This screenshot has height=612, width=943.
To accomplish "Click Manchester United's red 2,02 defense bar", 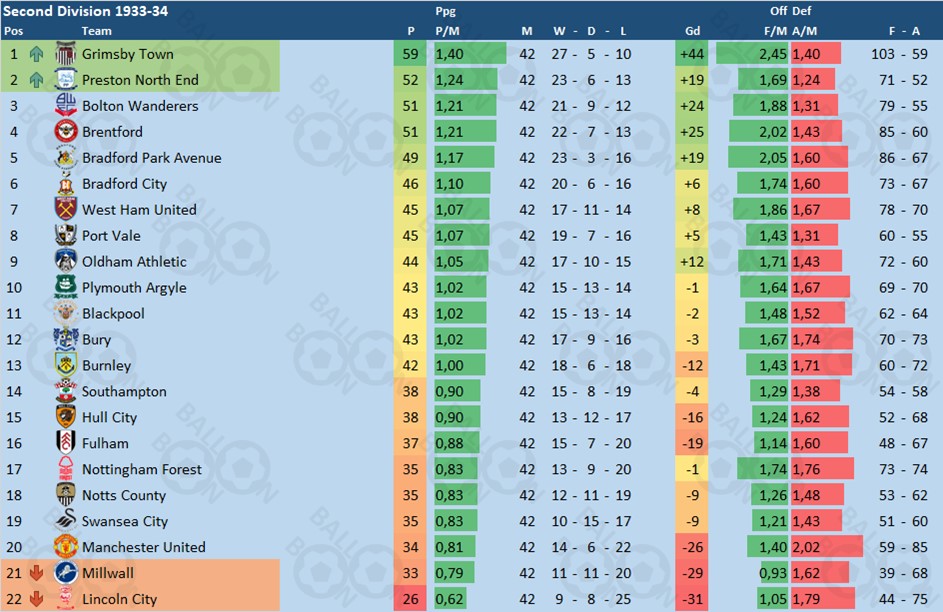I will click(826, 547).
